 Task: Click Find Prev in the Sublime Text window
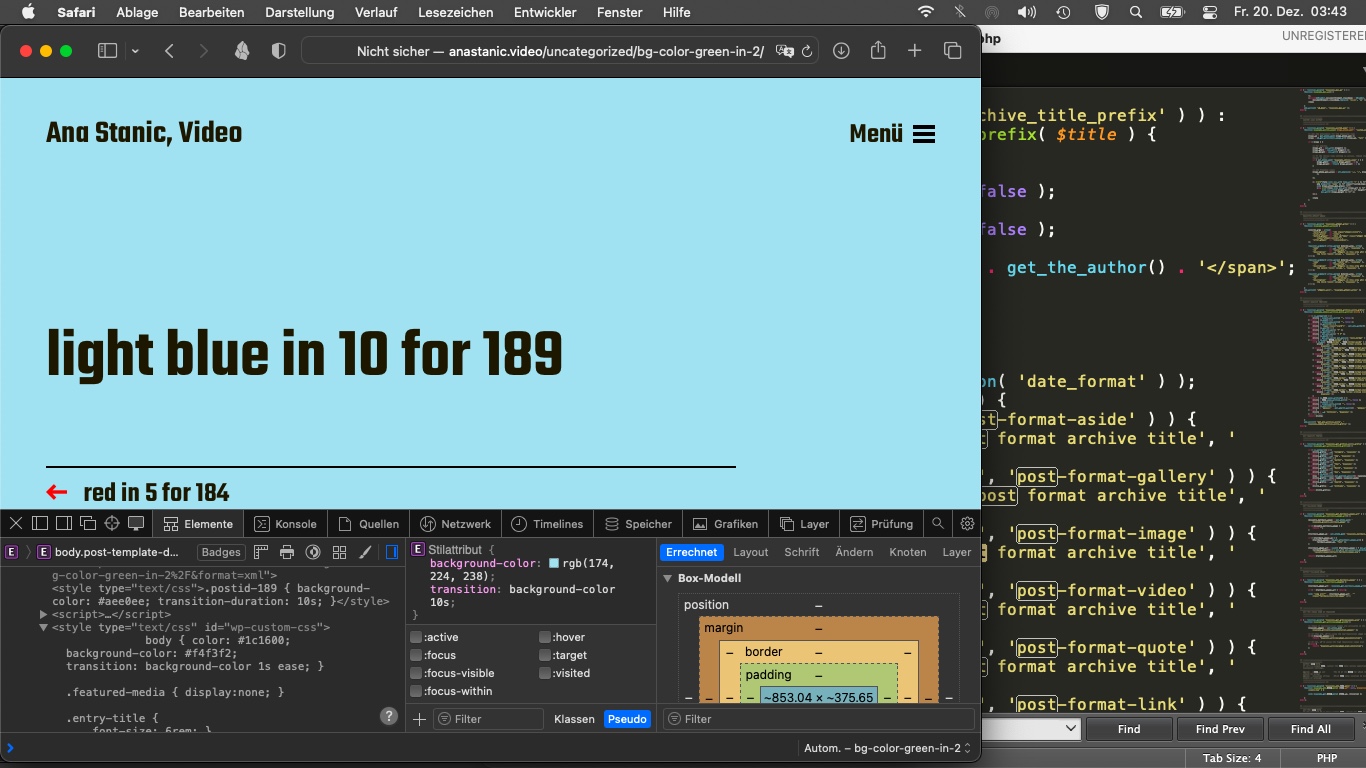coord(1220,729)
